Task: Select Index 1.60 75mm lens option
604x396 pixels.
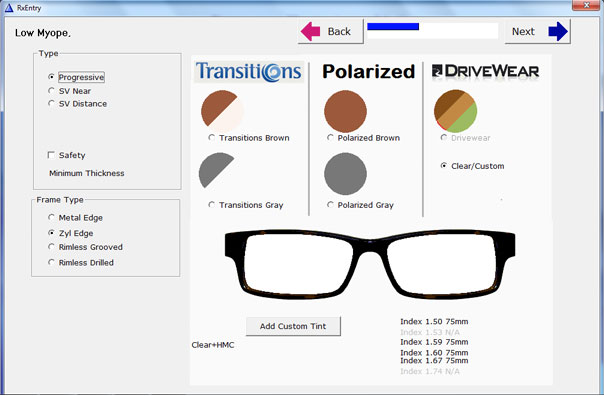Action: (434, 352)
